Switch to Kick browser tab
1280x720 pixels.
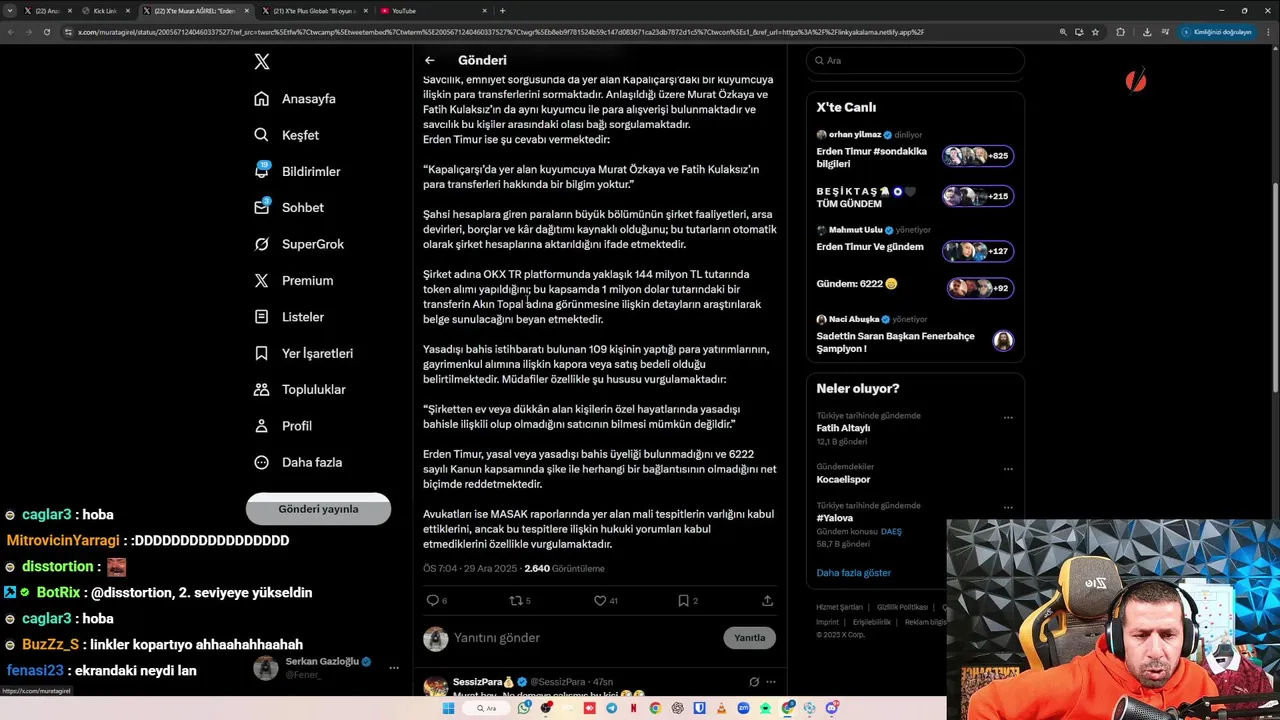pyautogui.click(x=105, y=11)
